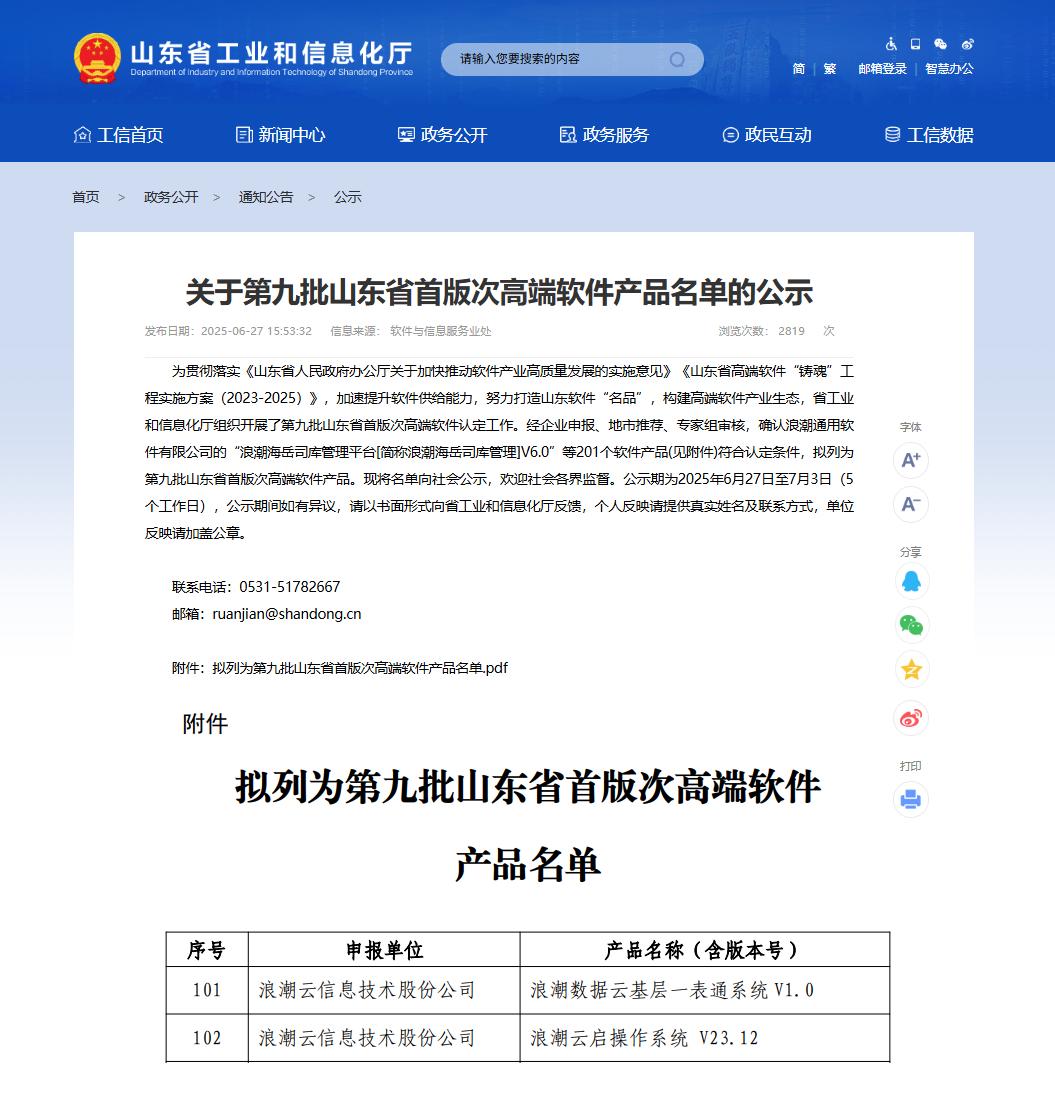Click the cell 浪潮云启操作系统 V23.12
The image size is (1055, 1118).
pyautogui.click(x=705, y=1038)
